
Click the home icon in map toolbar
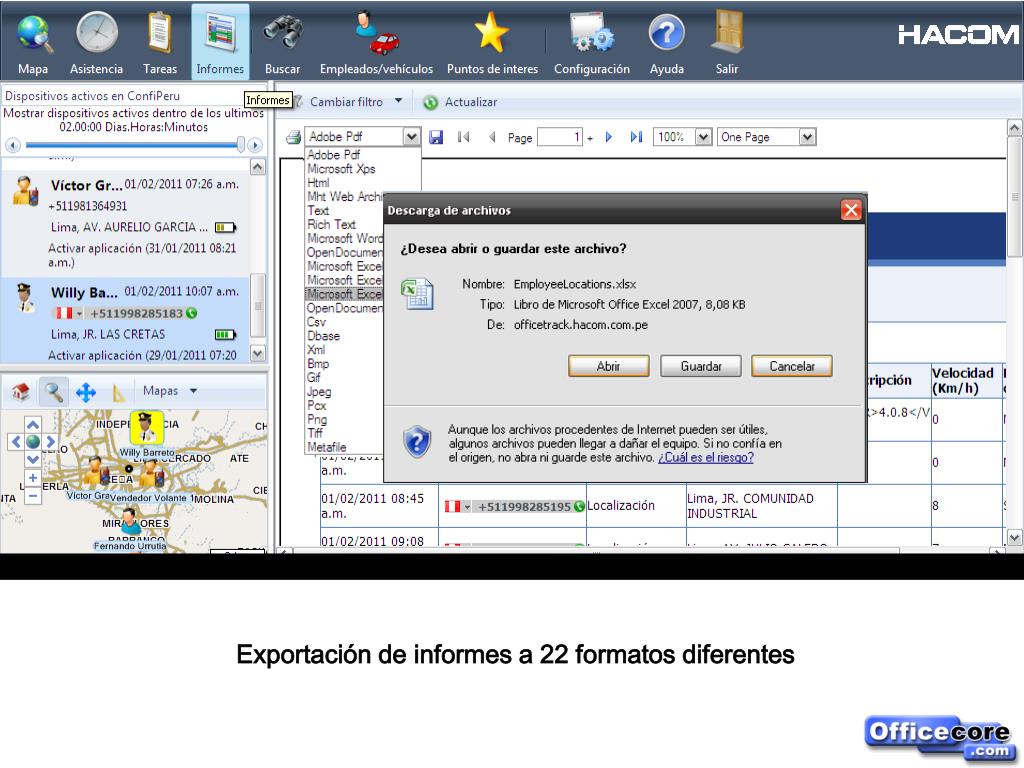[21, 392]
